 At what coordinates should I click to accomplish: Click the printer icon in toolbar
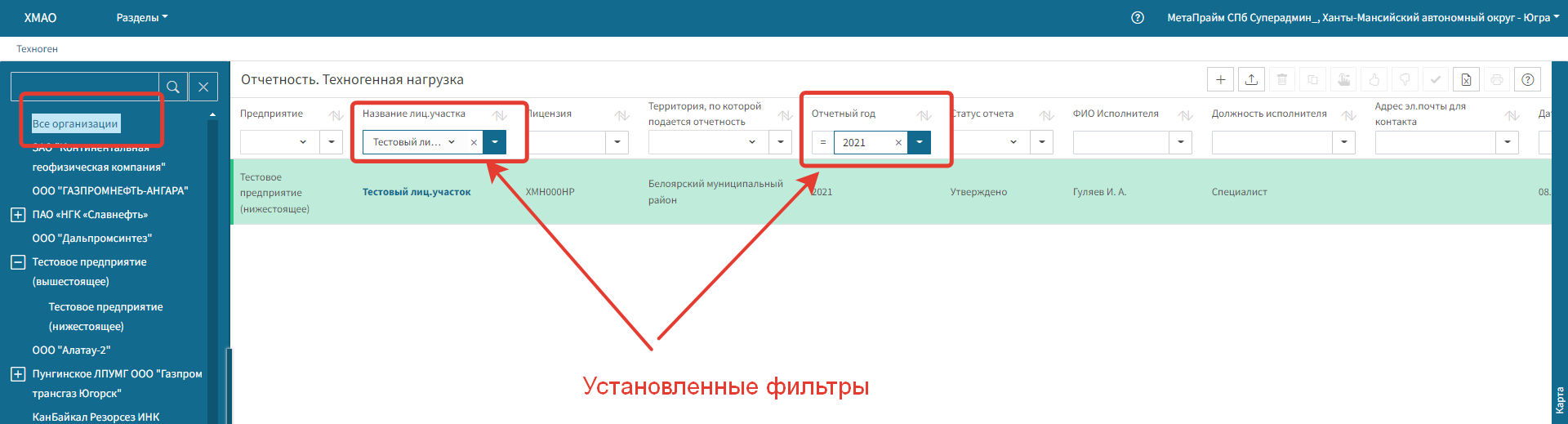click(x=1496, y=79)
